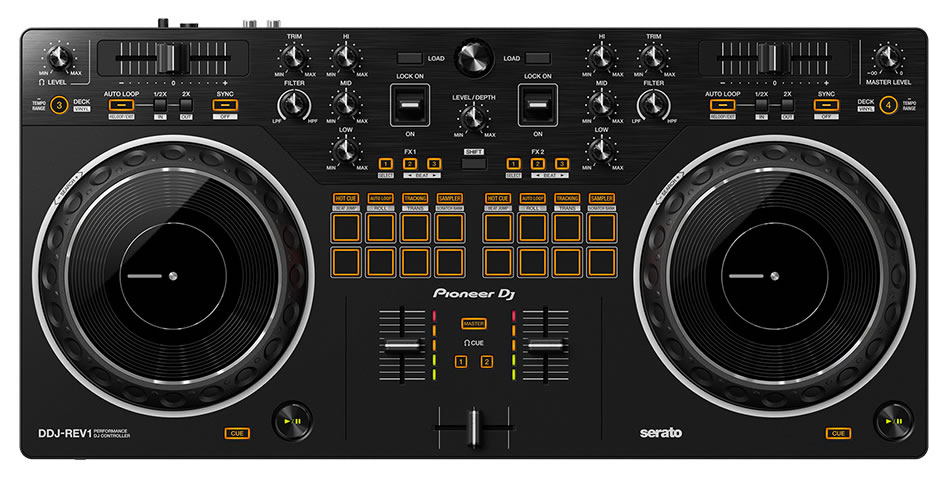The image size is (943, 478).
Task: Select FX2 effect button 1
Action: pos(514,164)
